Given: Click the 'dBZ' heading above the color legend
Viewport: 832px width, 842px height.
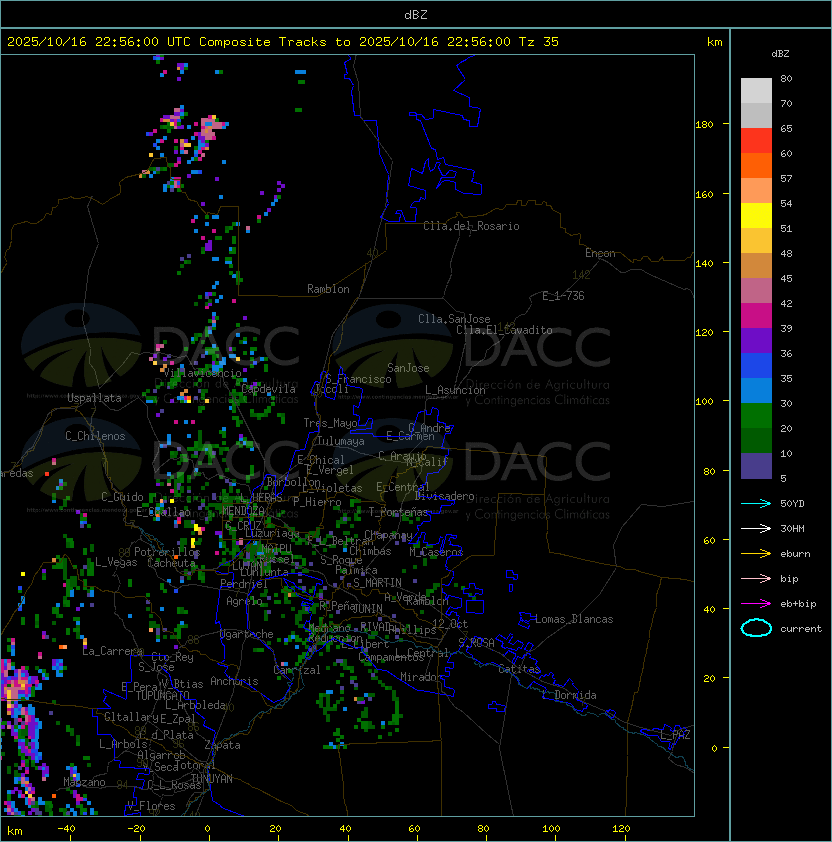Looking at the screenshot, I should (780, 54).
